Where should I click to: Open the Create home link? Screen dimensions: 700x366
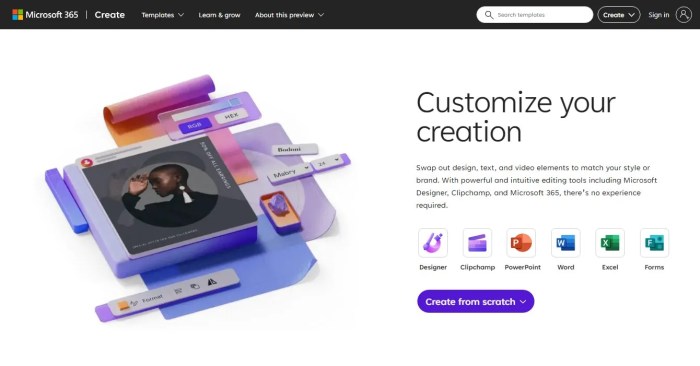(109, 15)
